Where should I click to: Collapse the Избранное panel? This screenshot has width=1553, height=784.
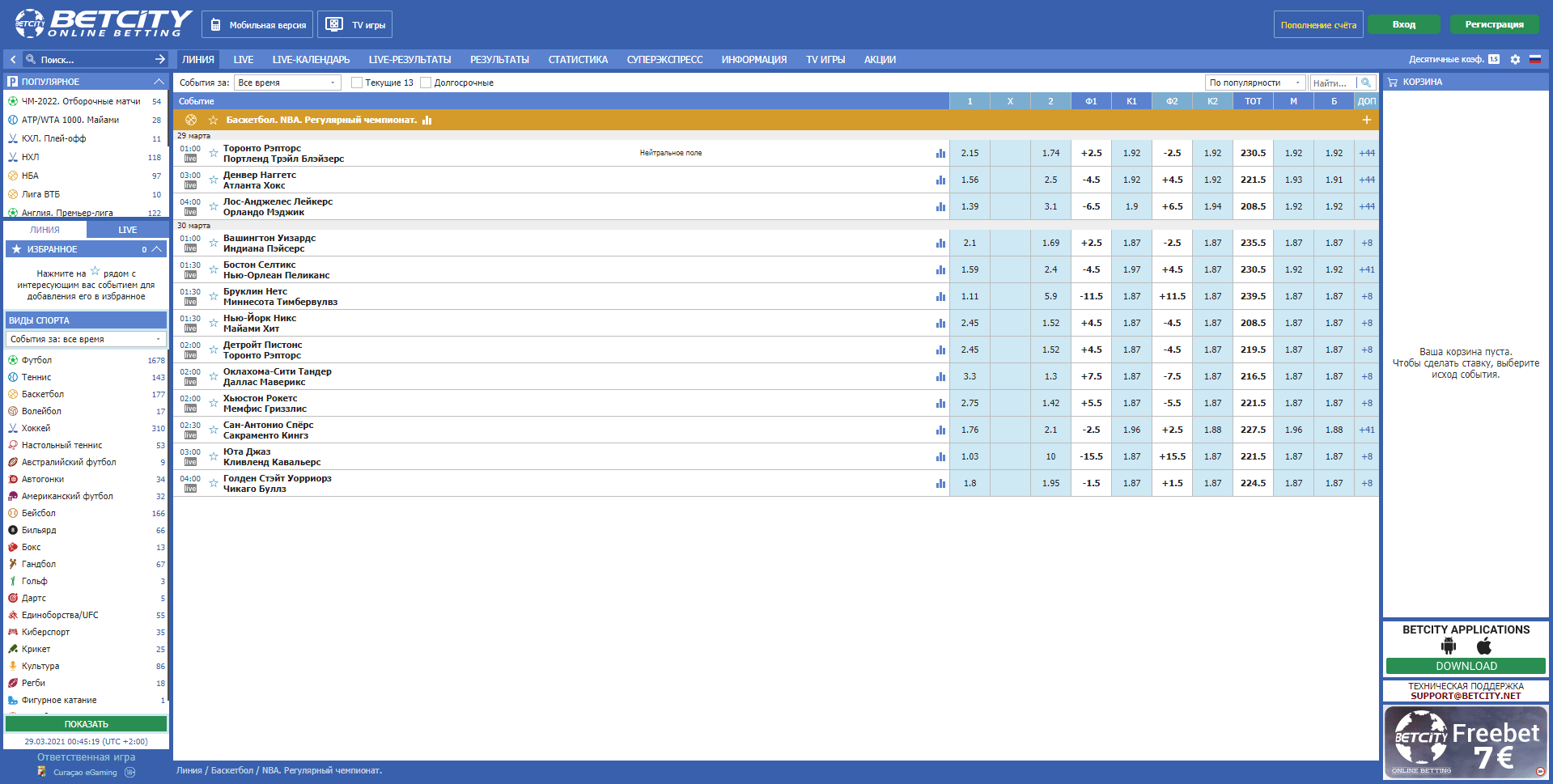tap(157, 249)
